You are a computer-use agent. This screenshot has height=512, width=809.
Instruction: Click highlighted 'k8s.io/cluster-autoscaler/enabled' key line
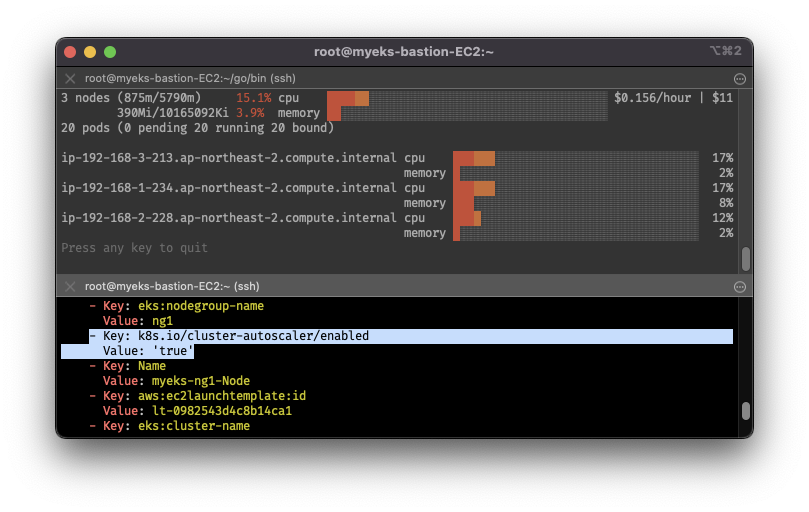click(411, 336)
